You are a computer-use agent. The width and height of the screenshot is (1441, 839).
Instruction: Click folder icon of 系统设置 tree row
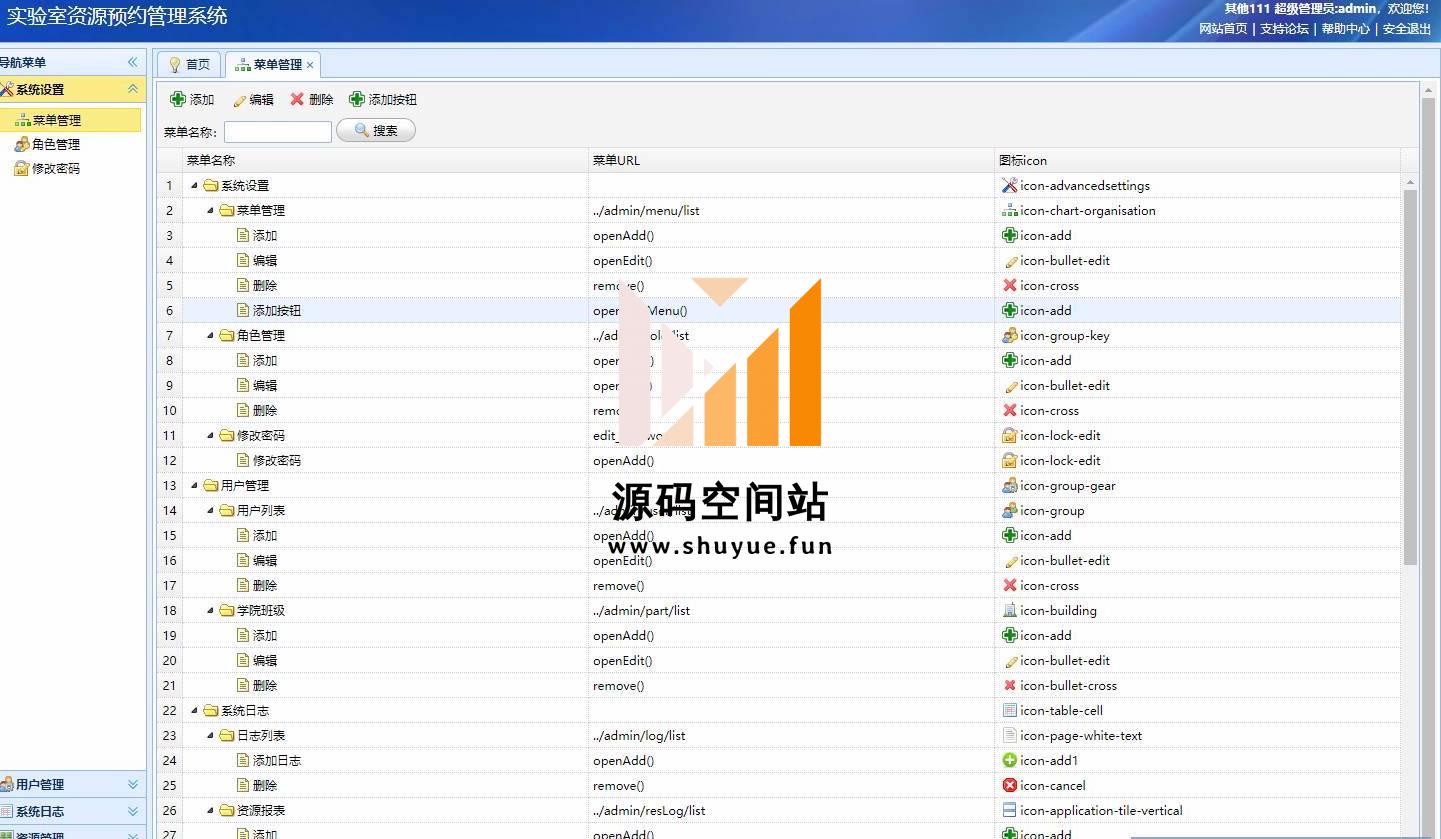pyautogui.click(x=210, y=185)
